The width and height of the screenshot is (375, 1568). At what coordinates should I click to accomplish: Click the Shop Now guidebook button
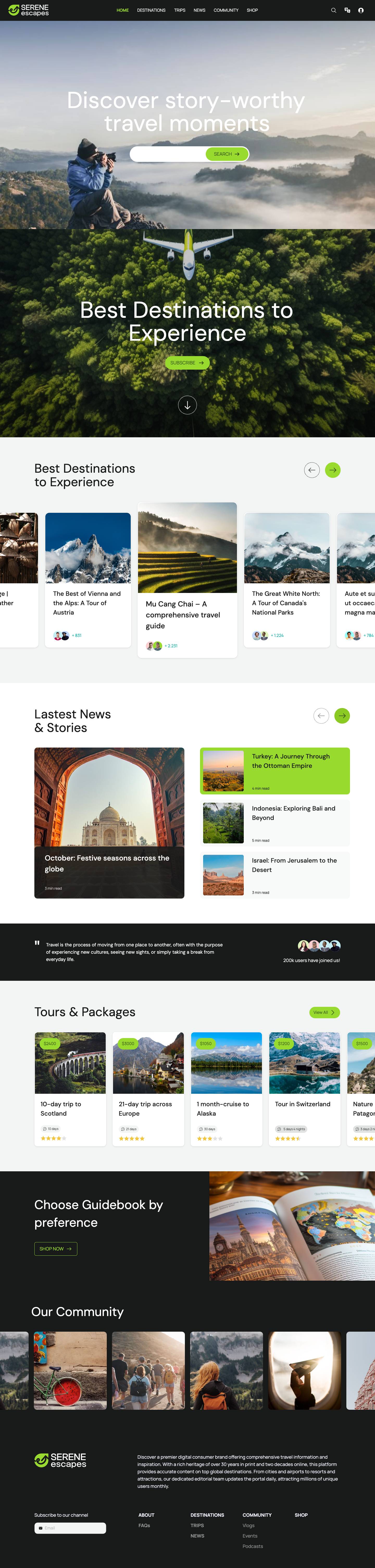pos(55,1248)
